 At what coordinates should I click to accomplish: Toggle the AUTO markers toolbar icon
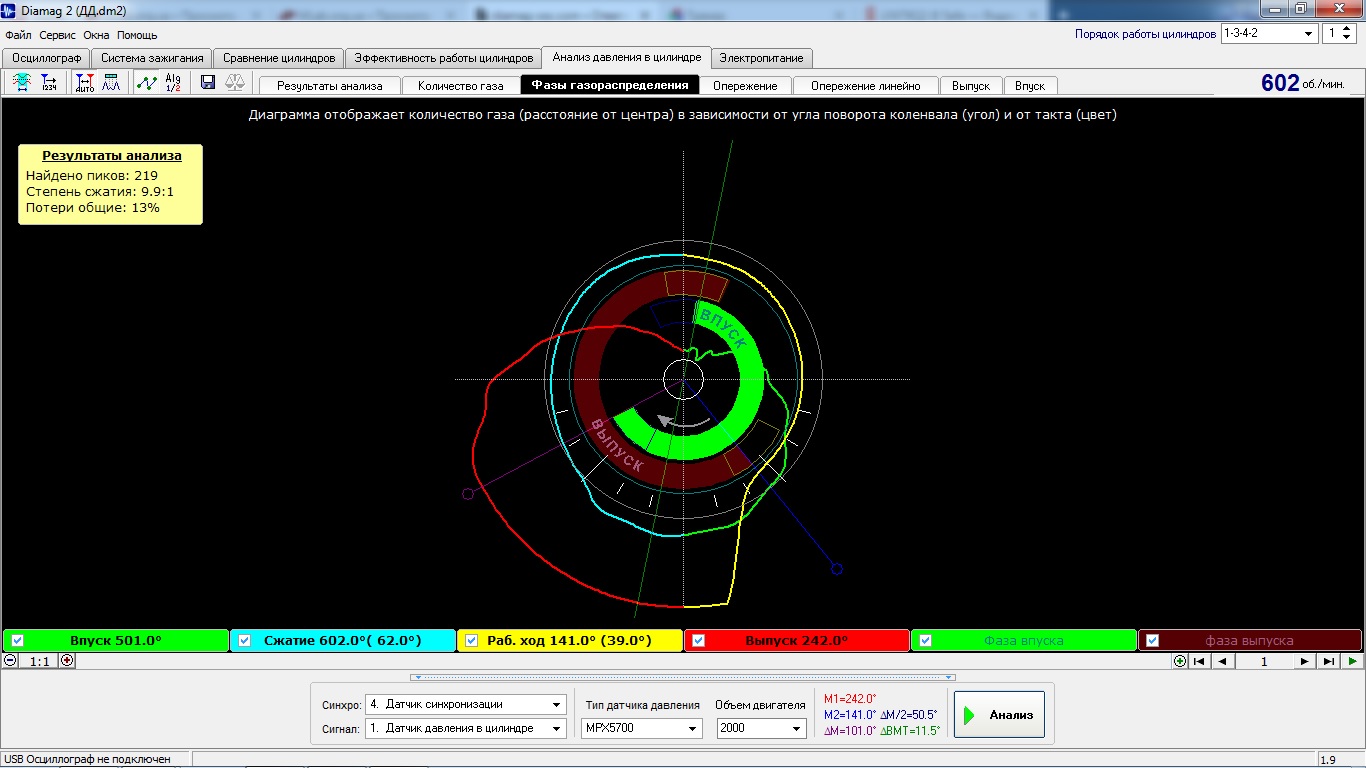(85, 83)
